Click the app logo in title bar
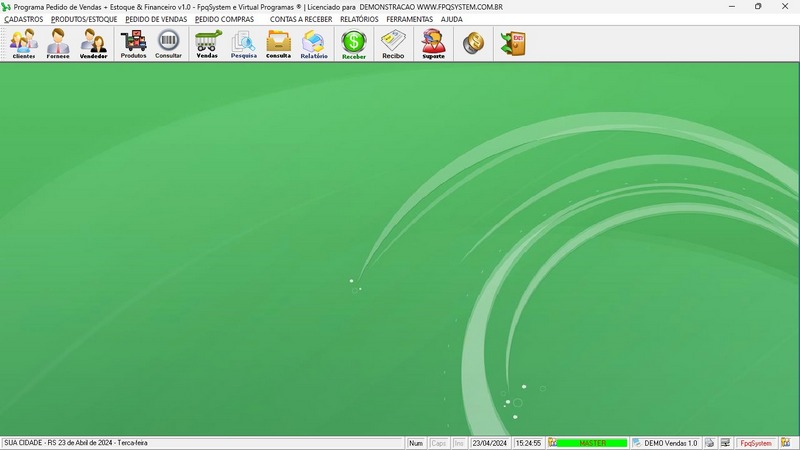Screen dimensions: 800x450 (6, 7)
